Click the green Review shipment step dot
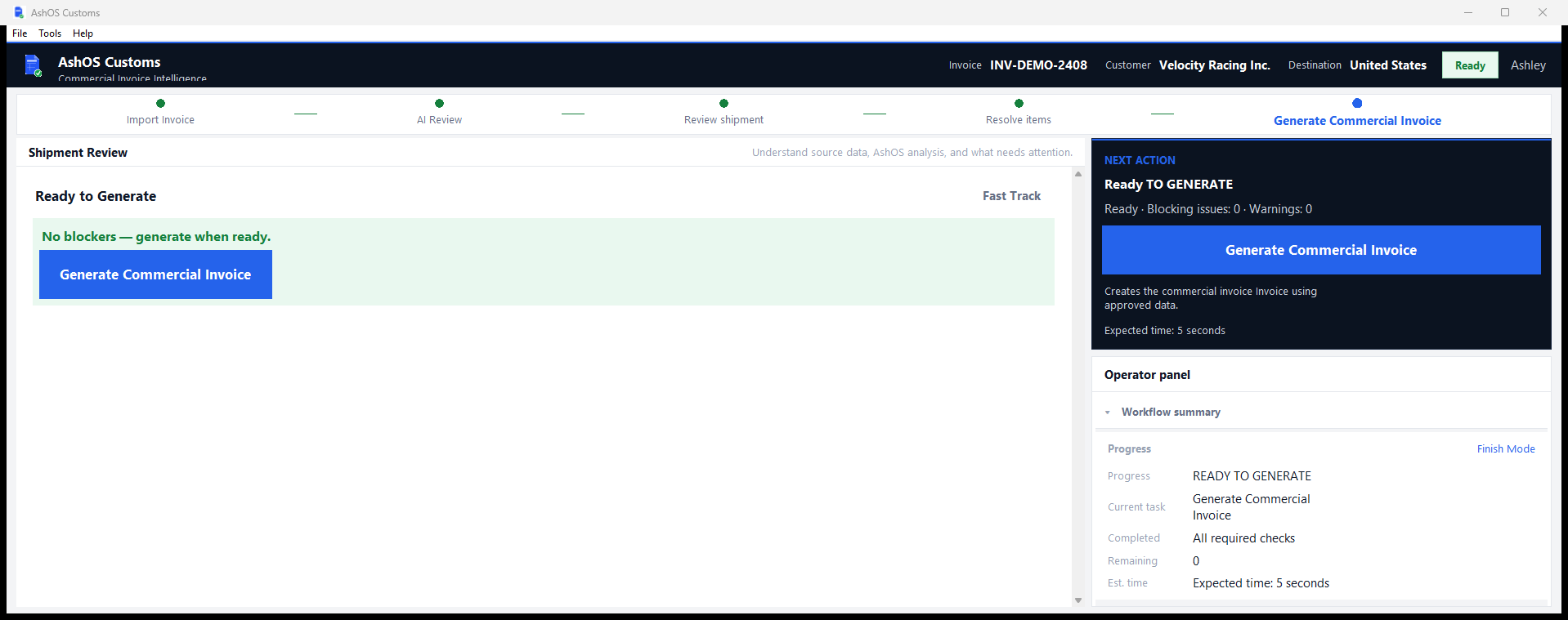Screen dimensions: 1568x620 point(724,103)
